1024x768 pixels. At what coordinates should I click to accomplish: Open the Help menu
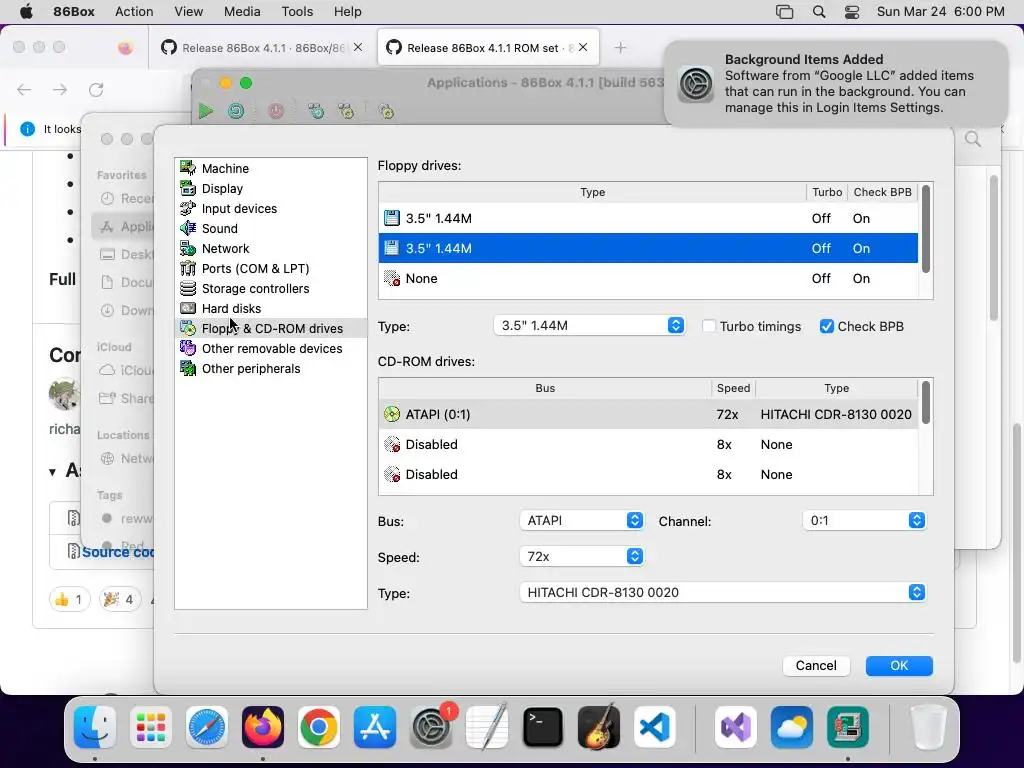(347, 12)
